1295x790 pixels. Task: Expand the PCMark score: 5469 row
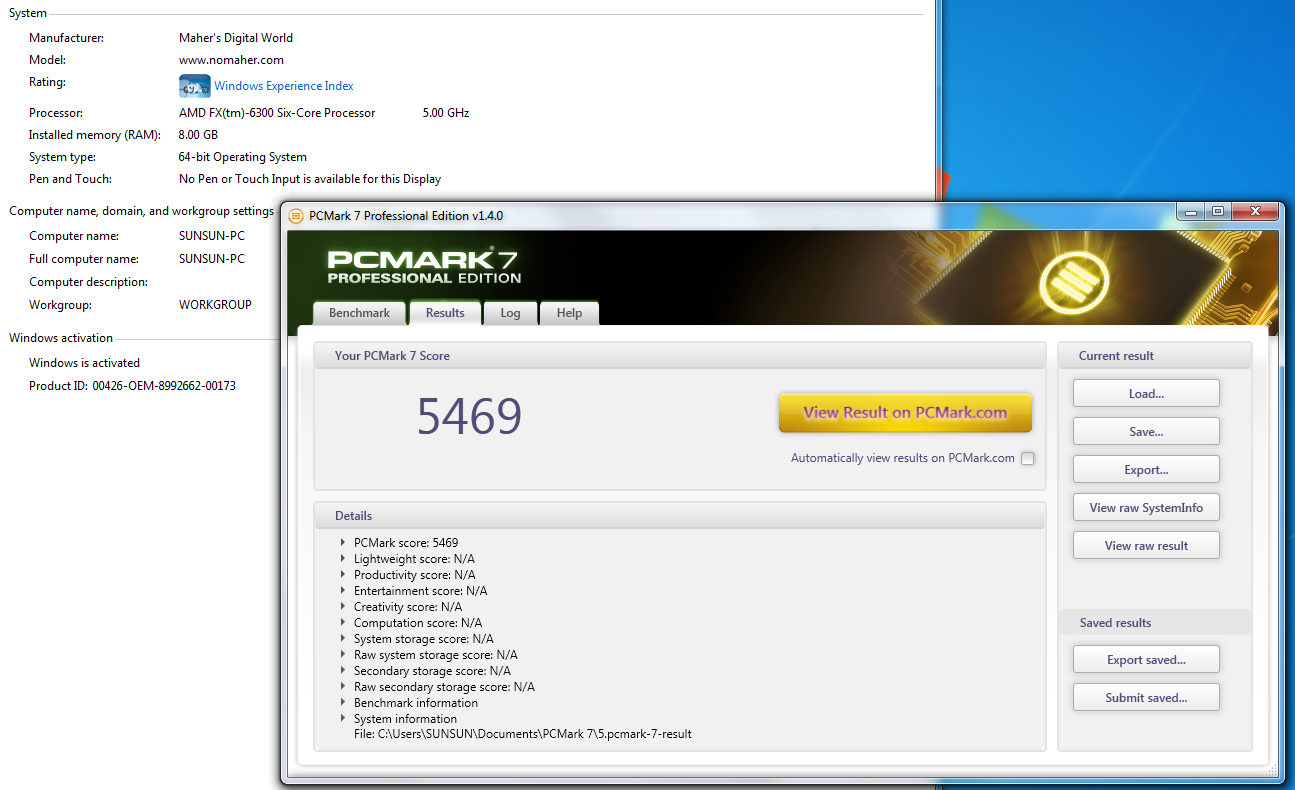[343, 543]
